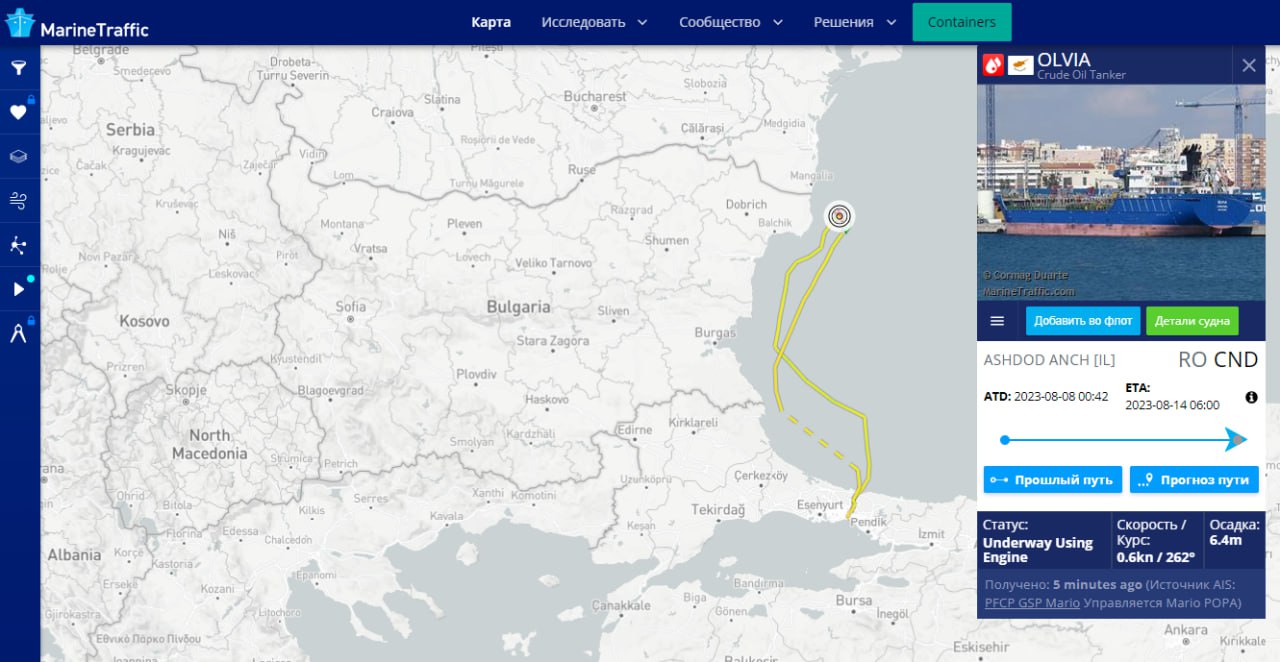Click the Детали судна button
This screenshot has height=662, width=1280.
pos(1192,321)
